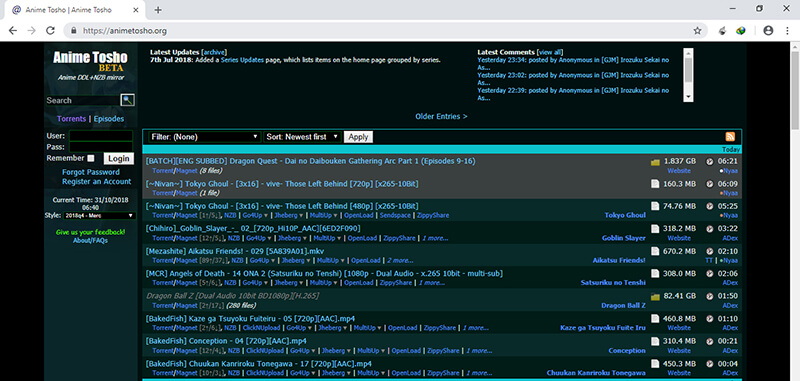Click the page vertical scrollbar thumb
This screenshot has height=381, width=800.
795,90
